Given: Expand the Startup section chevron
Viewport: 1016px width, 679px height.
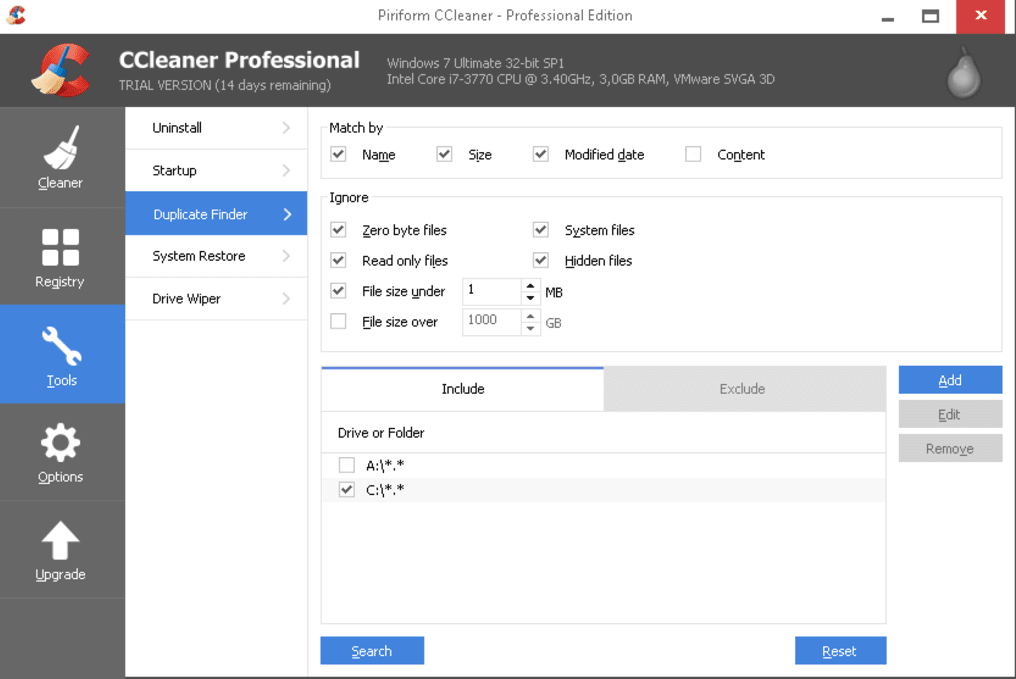Looking at the screenshot, I should 288,170.
